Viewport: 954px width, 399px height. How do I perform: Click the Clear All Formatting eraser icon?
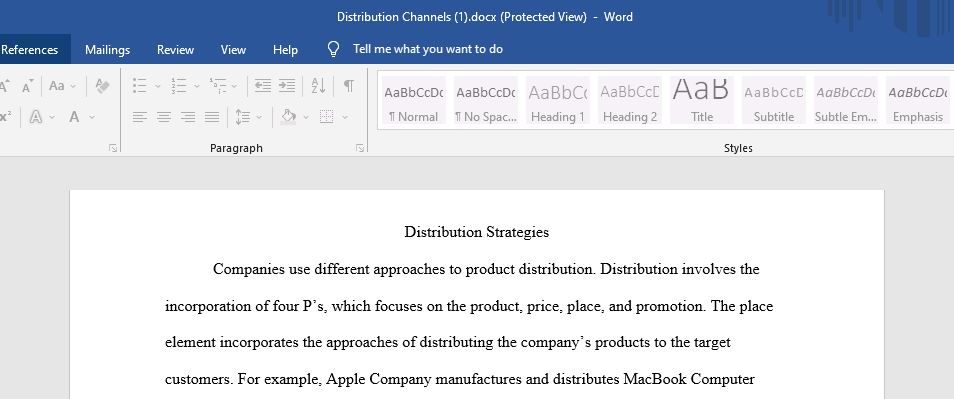pos(102,86)
